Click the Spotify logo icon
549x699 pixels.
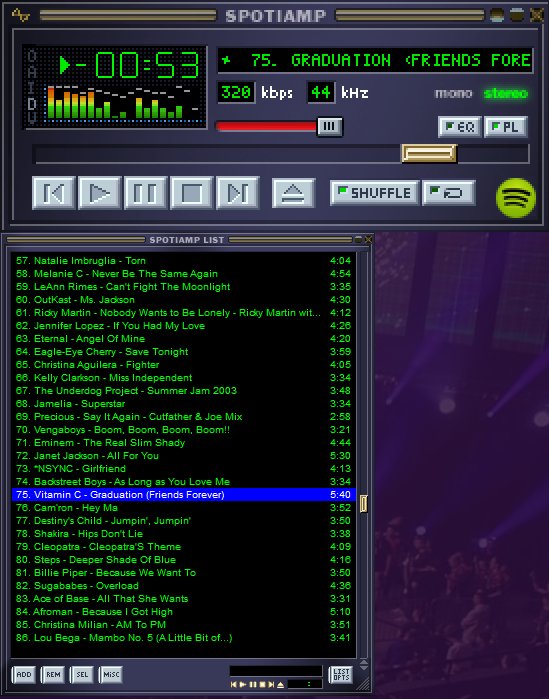516,197
